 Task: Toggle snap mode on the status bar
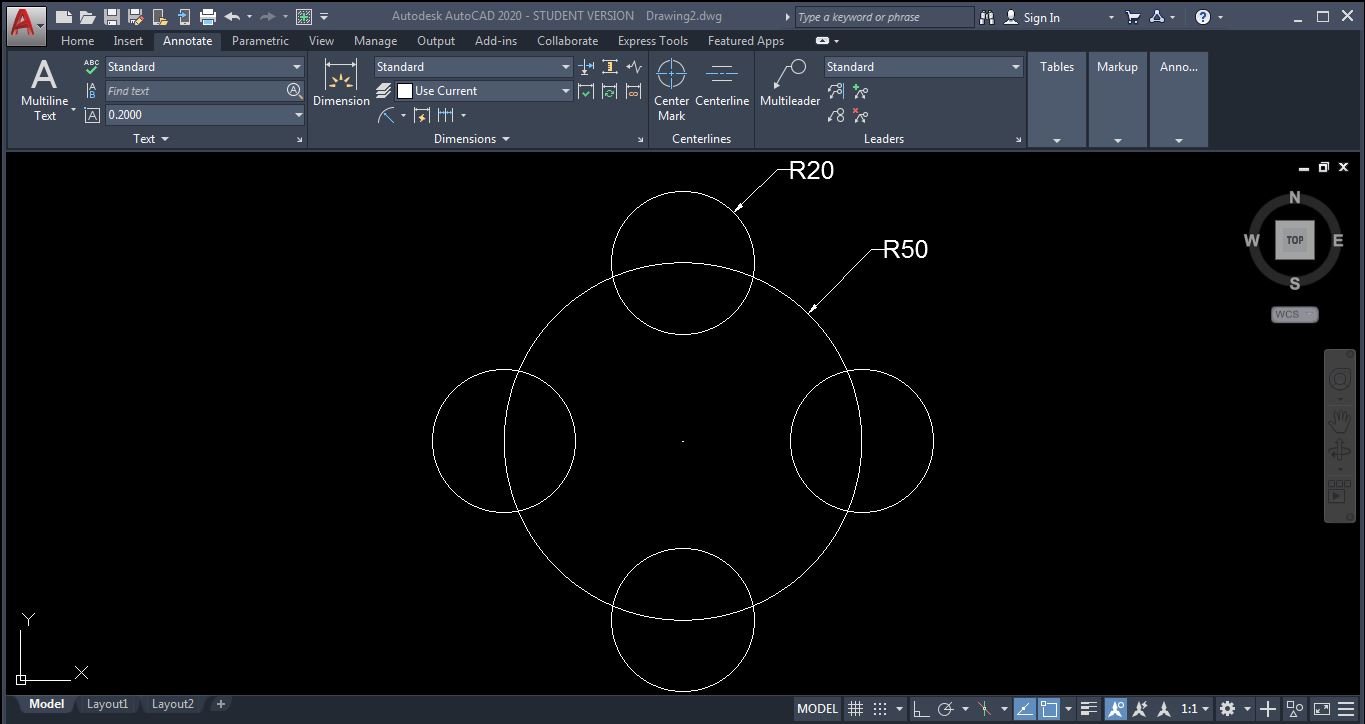point(880,708)
